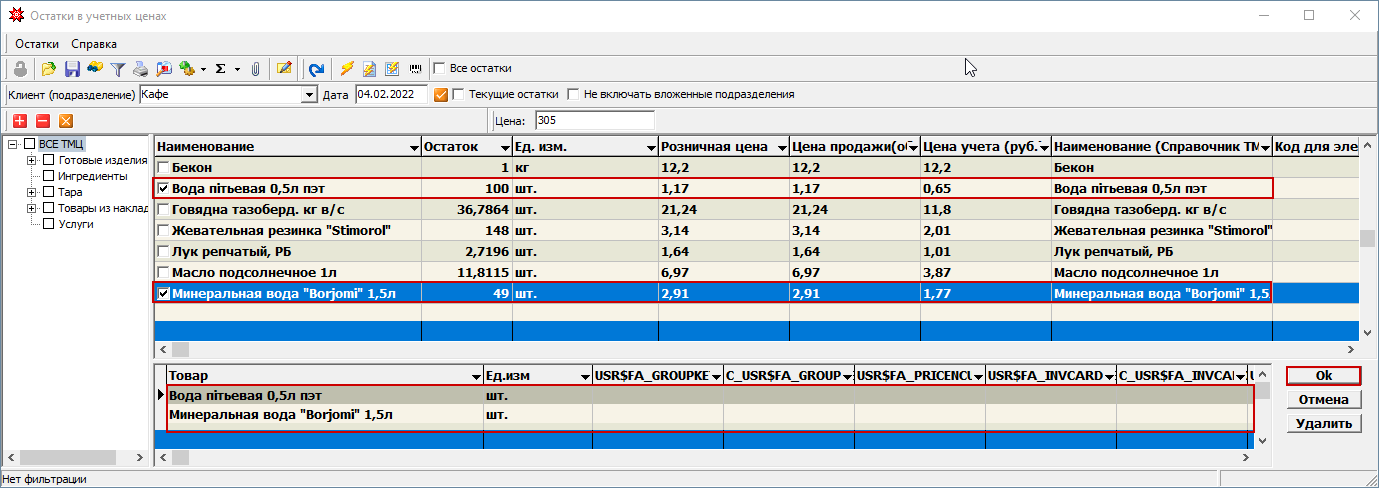The height and width of the screenshot is (488, 1379).
Task: Open the Наименование column filter arrow
Action: [415, 148]
